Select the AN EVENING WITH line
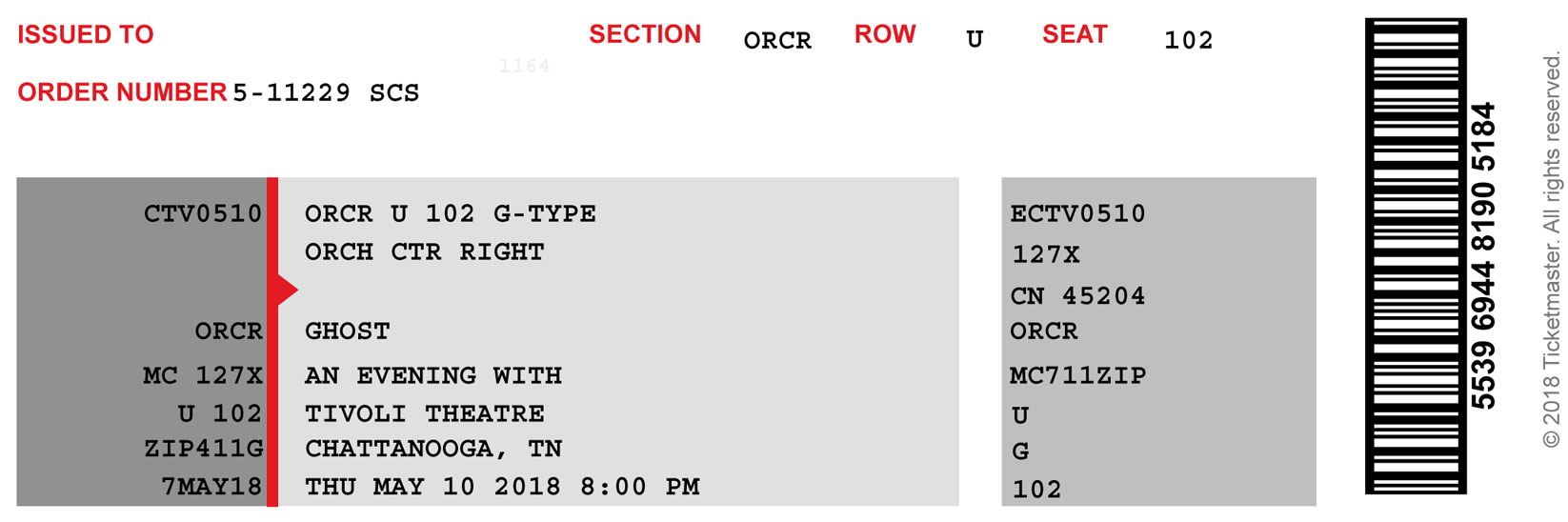 [433, 375]
